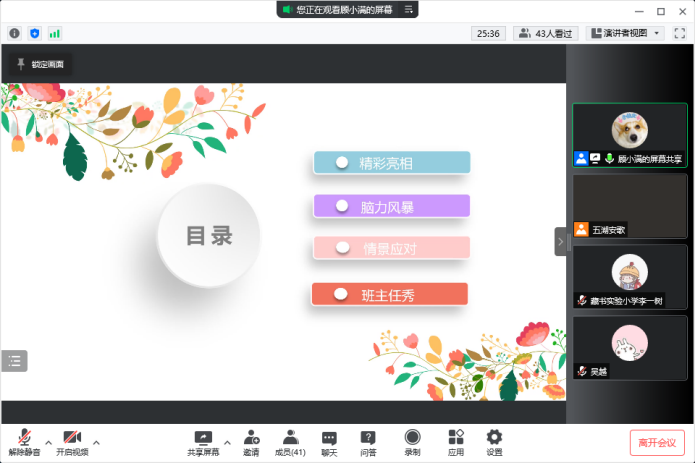Select 吴越 participant tile
The image size is (695, 463).
pyautogui.click(x=630, y=348)
